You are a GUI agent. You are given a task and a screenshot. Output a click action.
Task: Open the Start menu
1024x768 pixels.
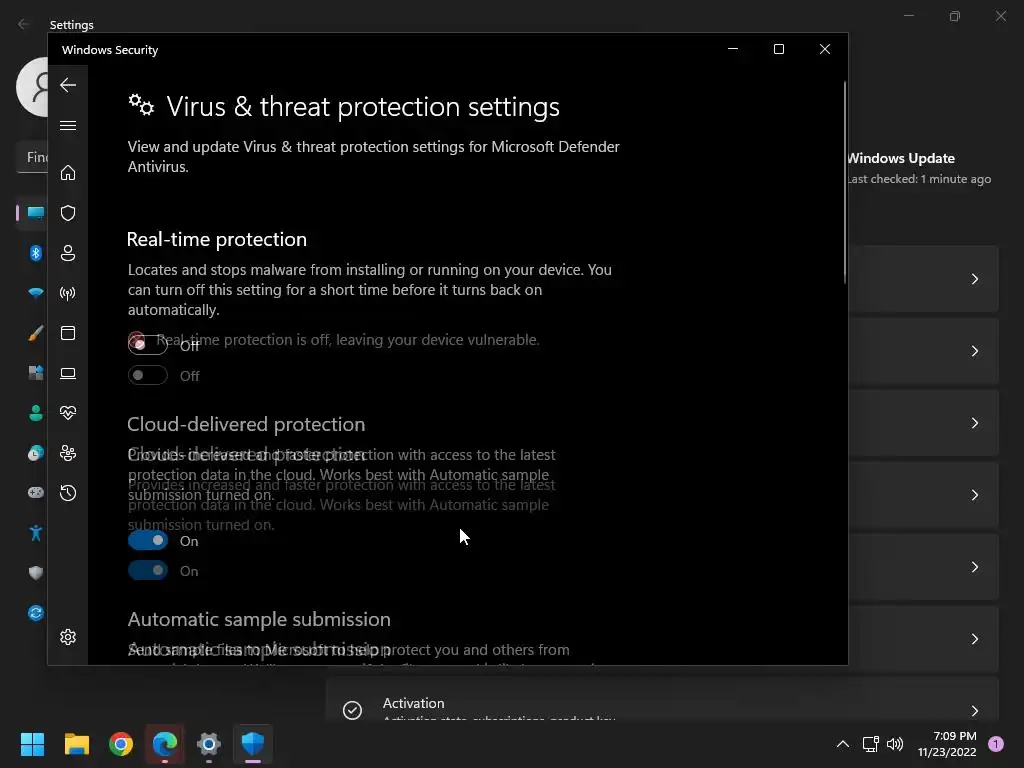point(32,744)
